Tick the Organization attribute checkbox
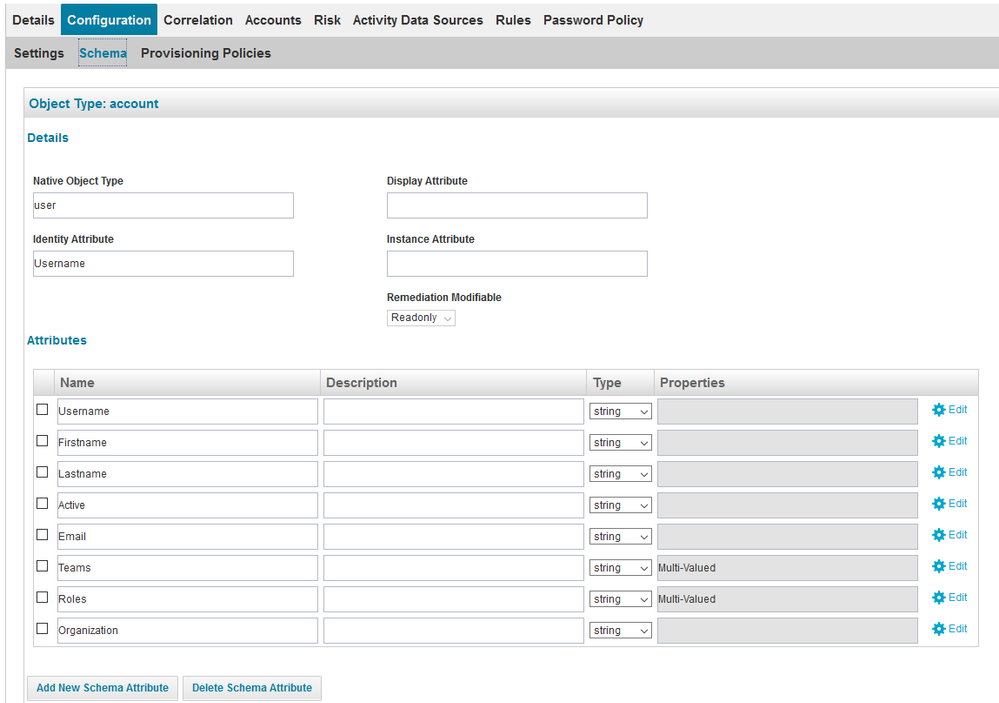999x703 pixels. [x=42, y=629]
